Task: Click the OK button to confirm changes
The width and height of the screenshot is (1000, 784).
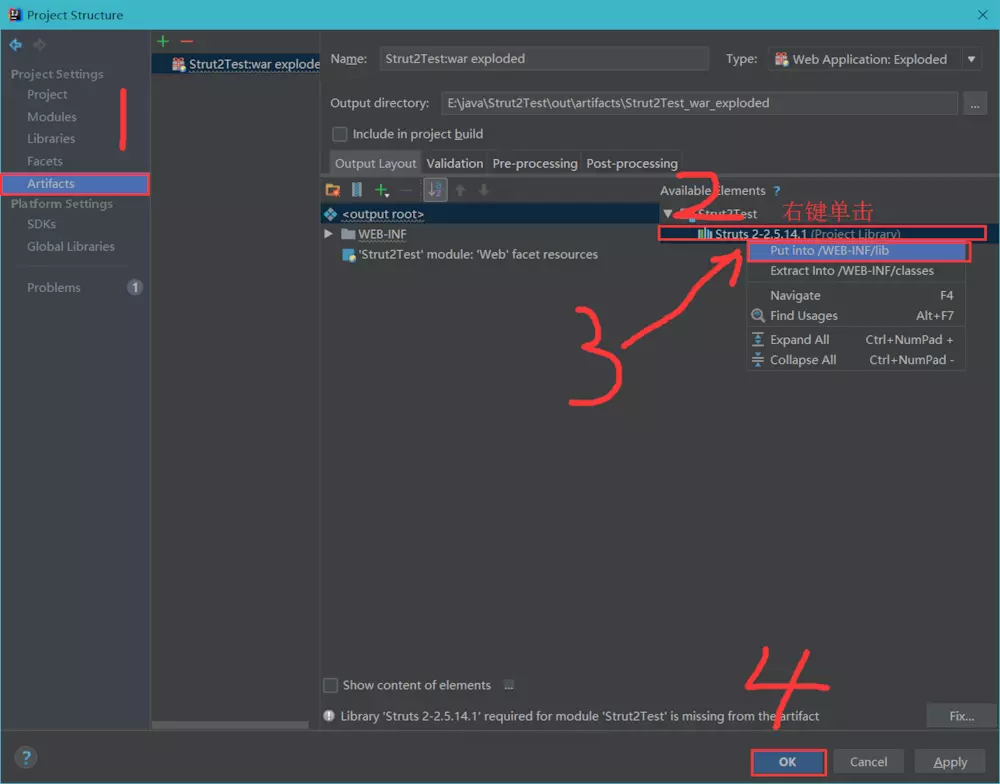Action: [788, 761]
